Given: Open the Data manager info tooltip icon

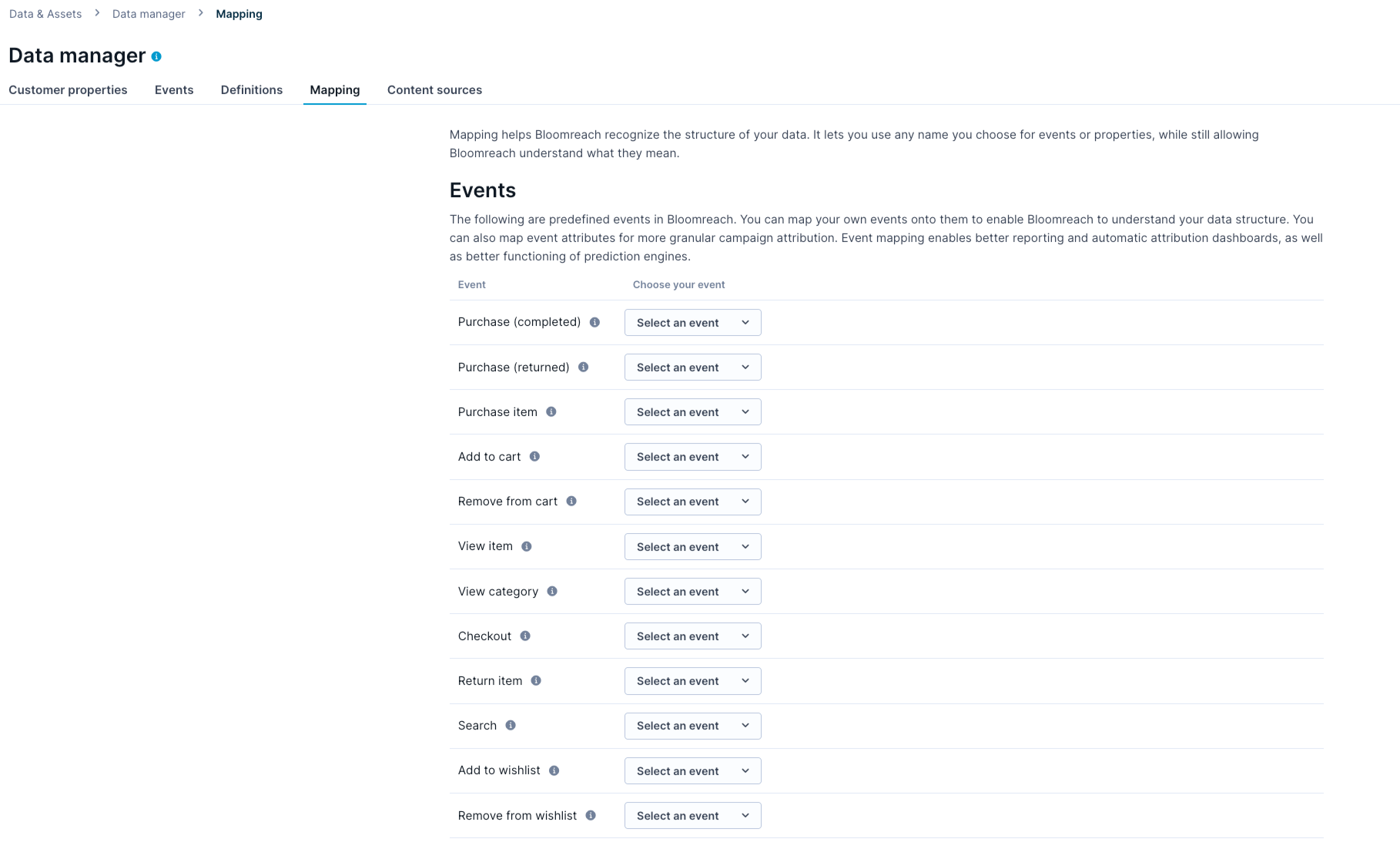Looking at the screenshot, I should tap(158, 55).
